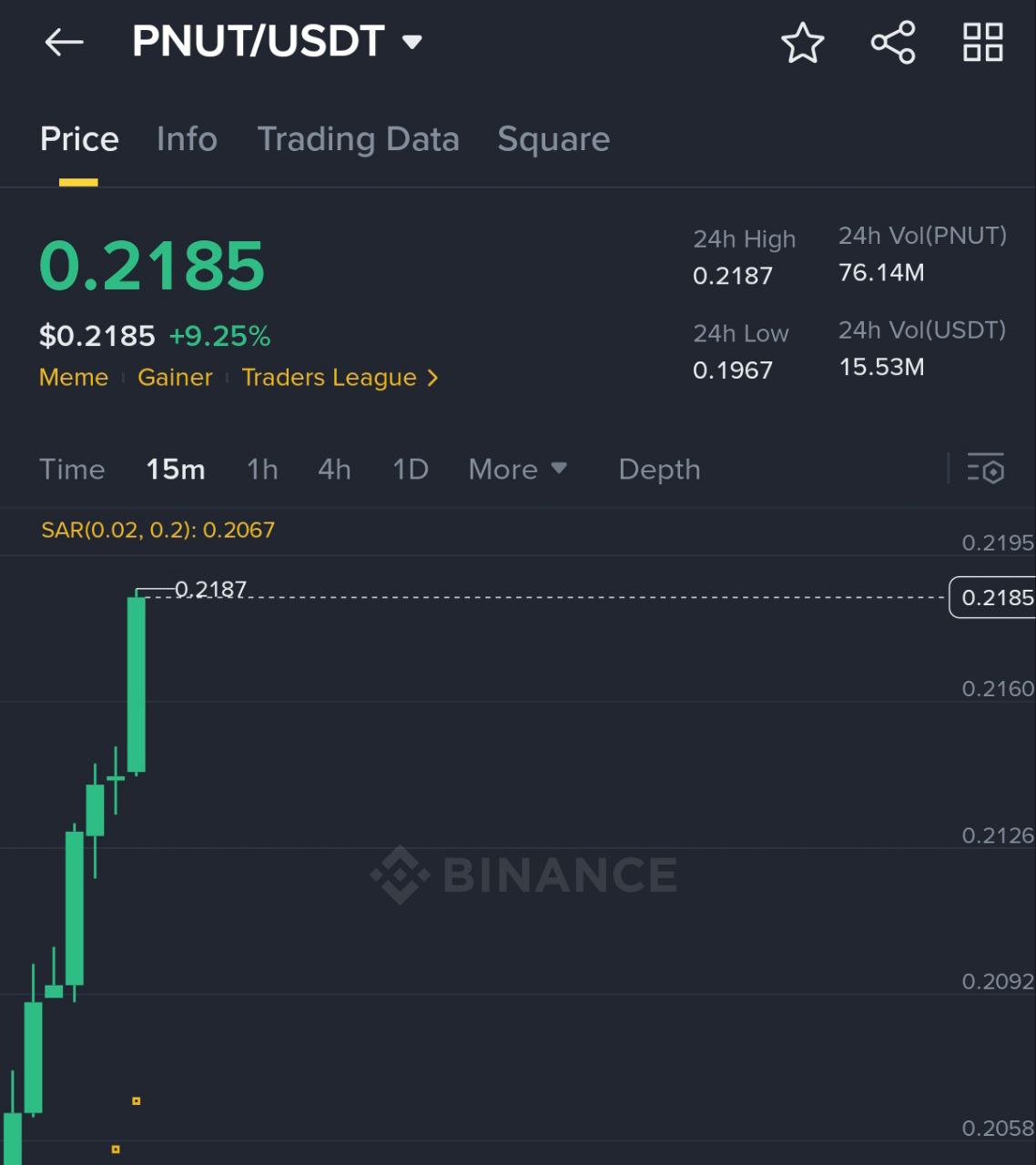Tap the 24h Vol(USDT) value 15.53M
Image resolution: width=1036 pixels, height=1165 pixels.
(x=881, y=367)
